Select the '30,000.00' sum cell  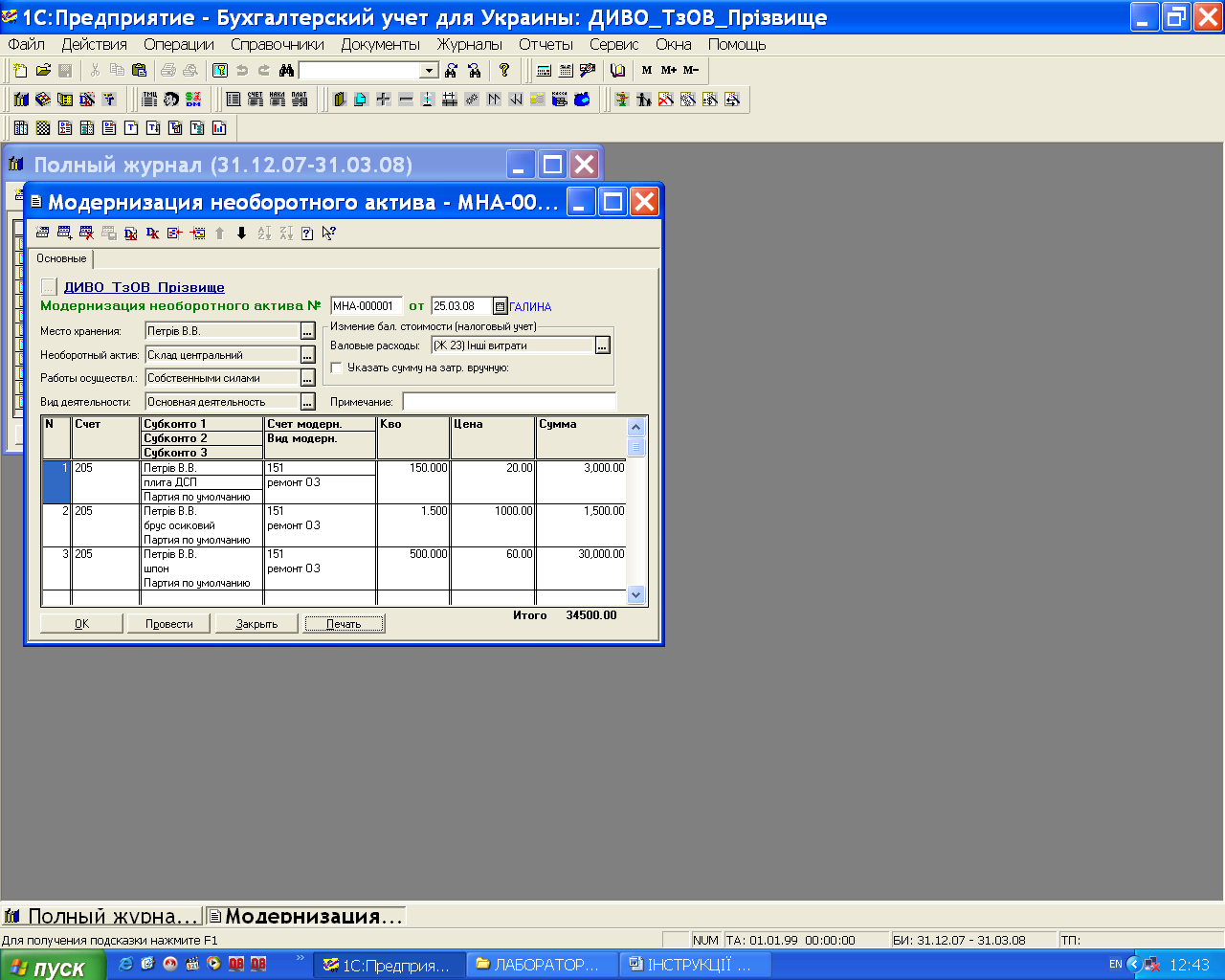[581, 554]
